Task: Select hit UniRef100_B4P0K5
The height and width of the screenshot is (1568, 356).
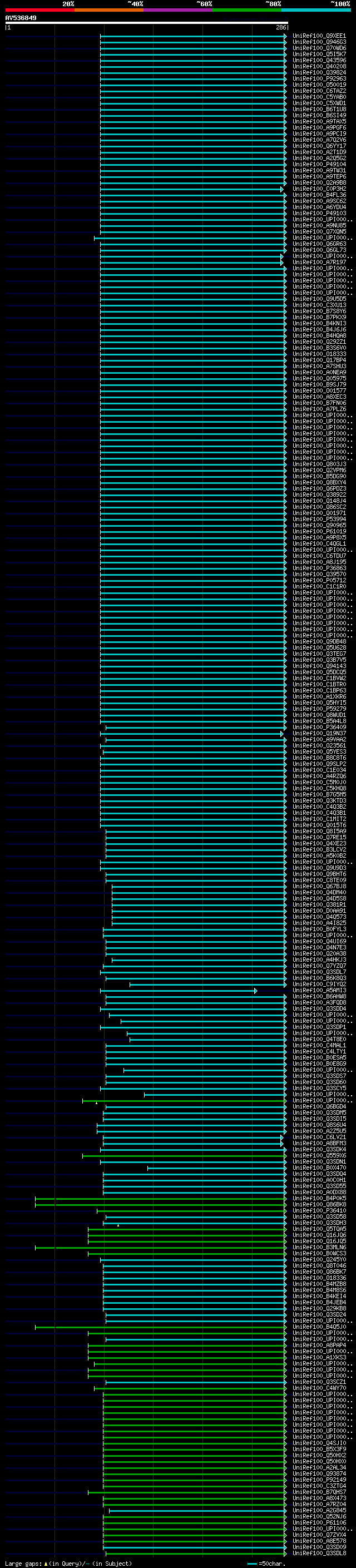Action: point(319,1199)
